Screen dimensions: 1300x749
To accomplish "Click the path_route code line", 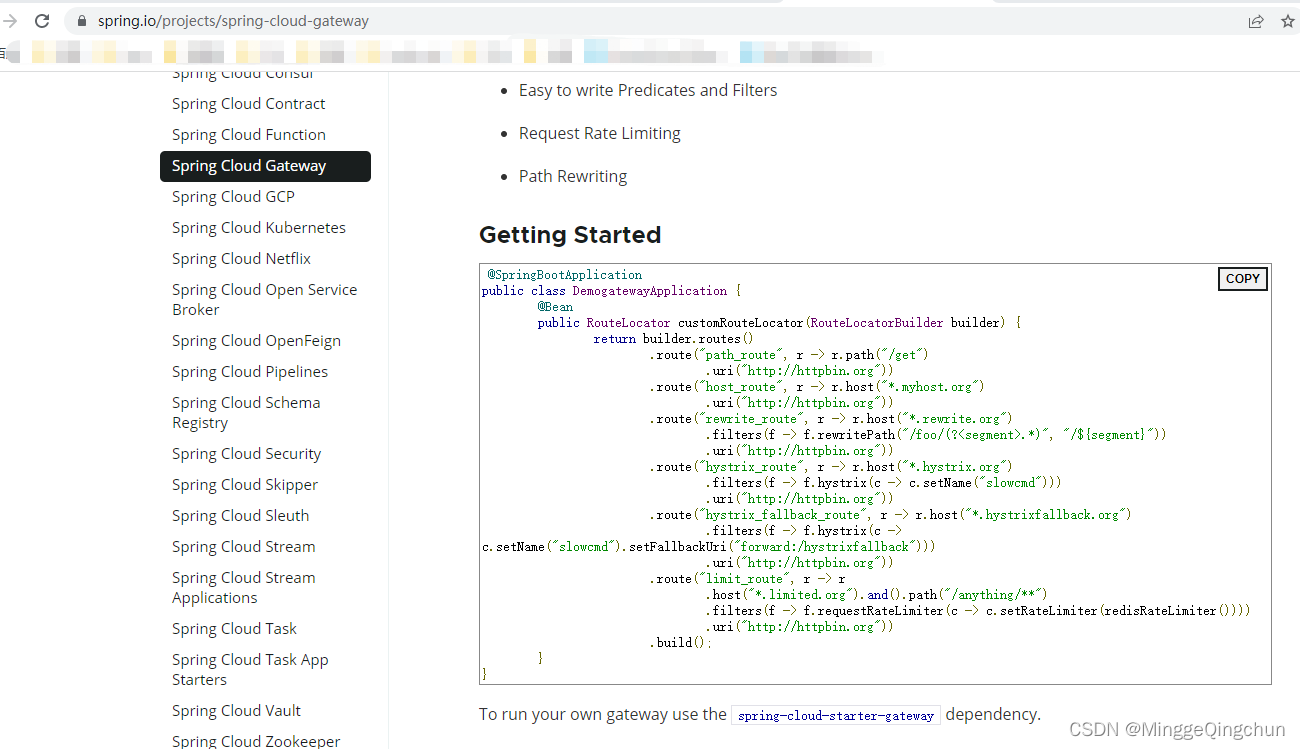I will click(789, 355).
